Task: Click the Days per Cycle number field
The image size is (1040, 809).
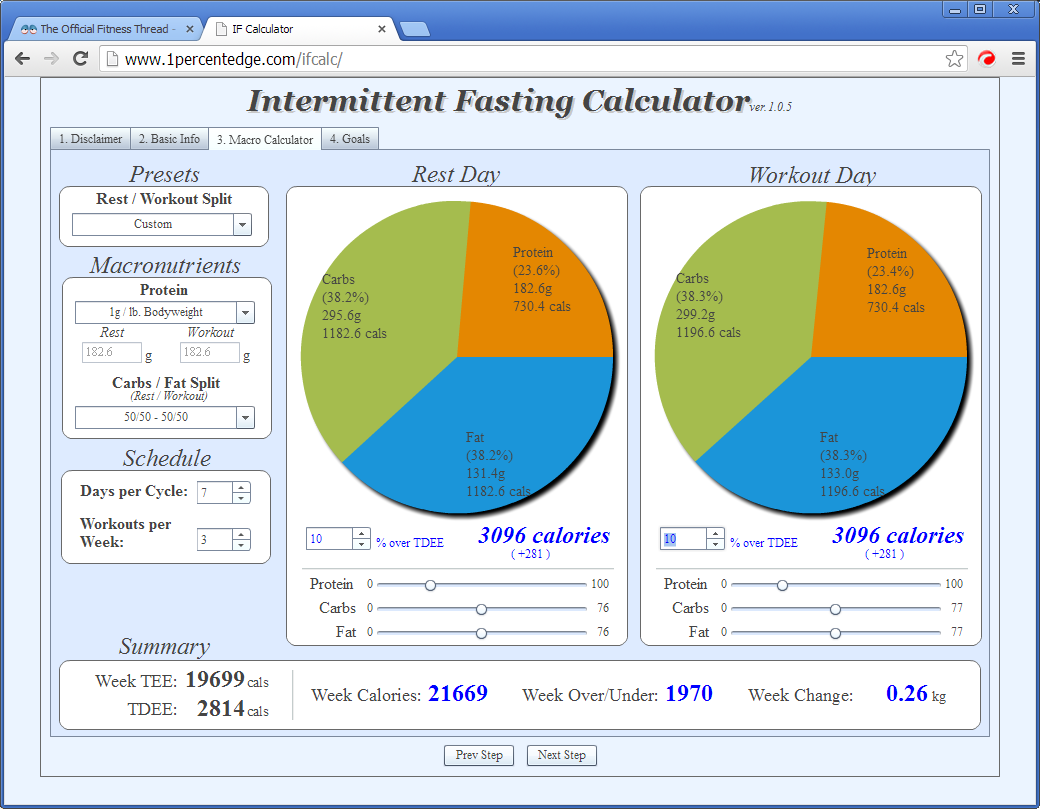Action: 214,493
